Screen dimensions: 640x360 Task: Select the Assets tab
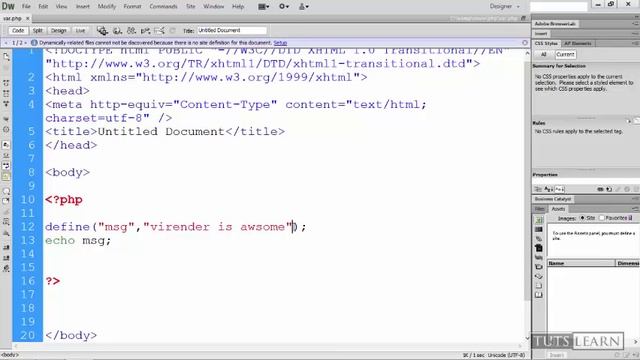558,209
